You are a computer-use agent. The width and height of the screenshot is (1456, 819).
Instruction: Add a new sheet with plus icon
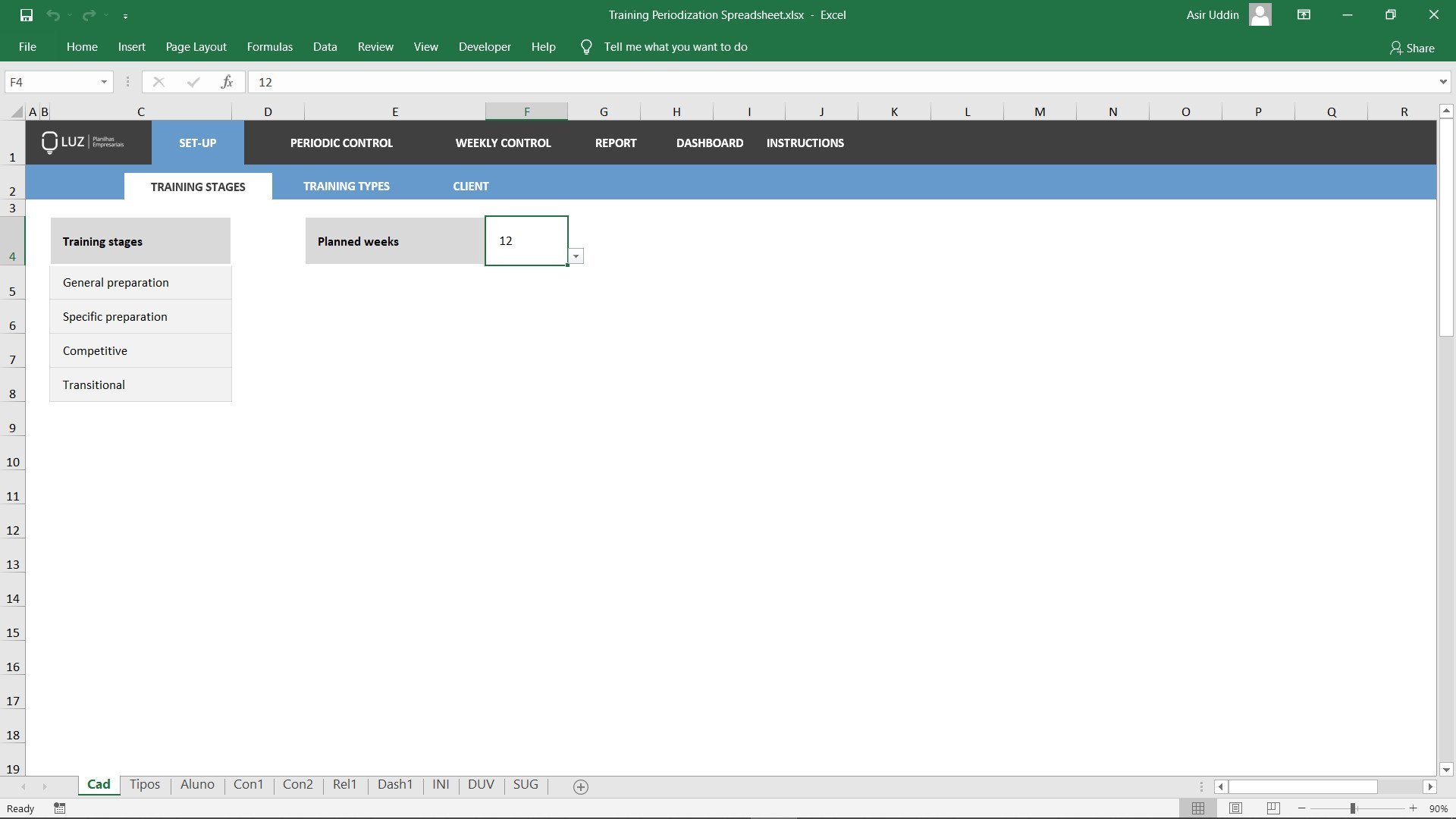(580, 787)
